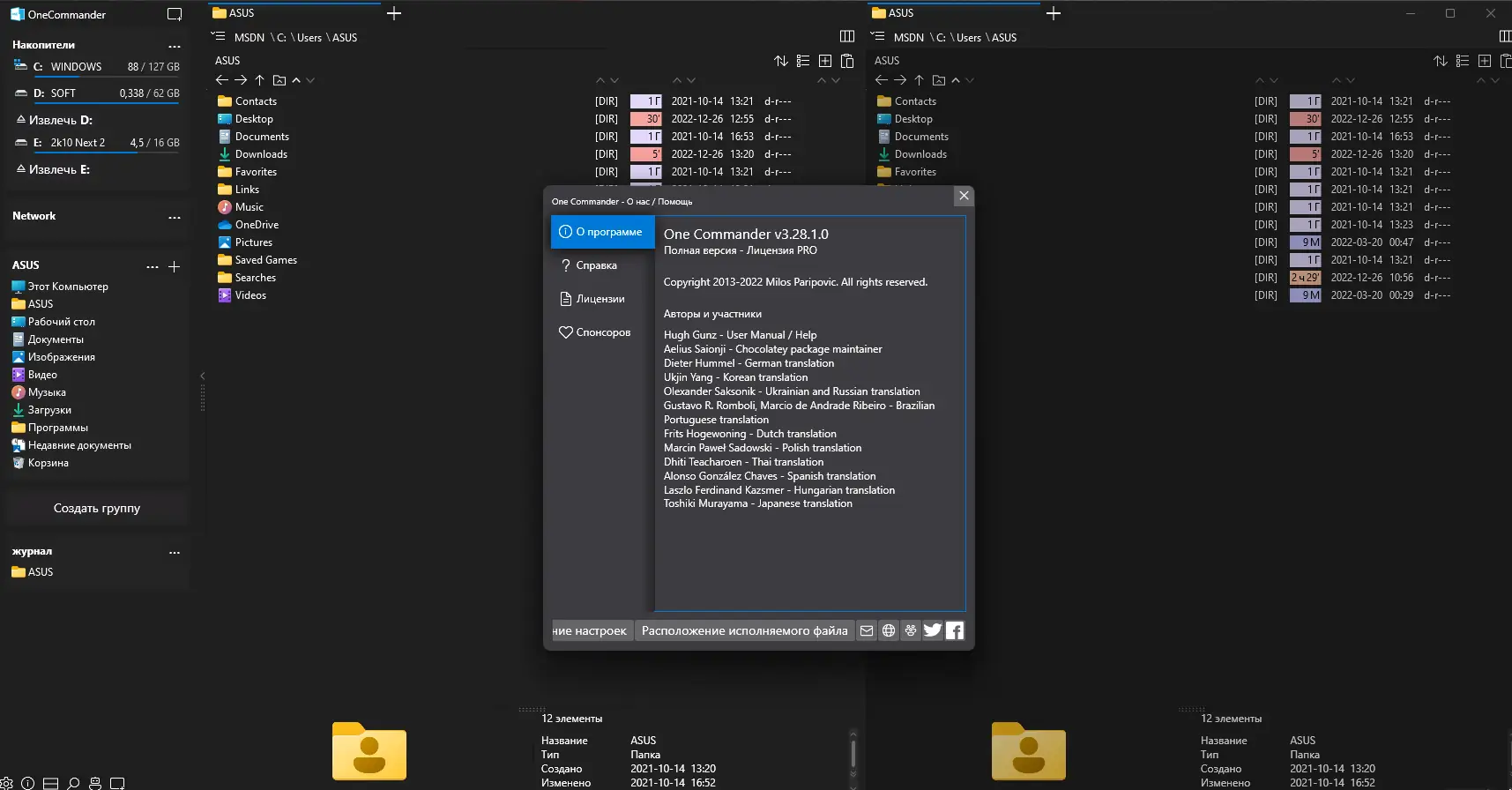Open the website globe icon in About dialog

coord(889,630)
